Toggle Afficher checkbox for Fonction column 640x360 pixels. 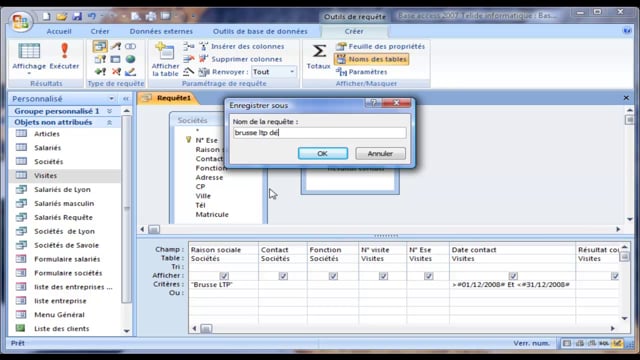click(x=333, y=276)
